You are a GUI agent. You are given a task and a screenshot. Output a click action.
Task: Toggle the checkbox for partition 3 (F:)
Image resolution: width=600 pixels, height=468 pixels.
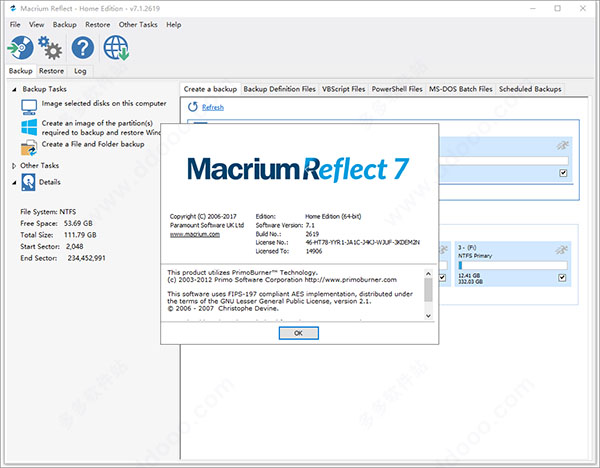point(562,277)
